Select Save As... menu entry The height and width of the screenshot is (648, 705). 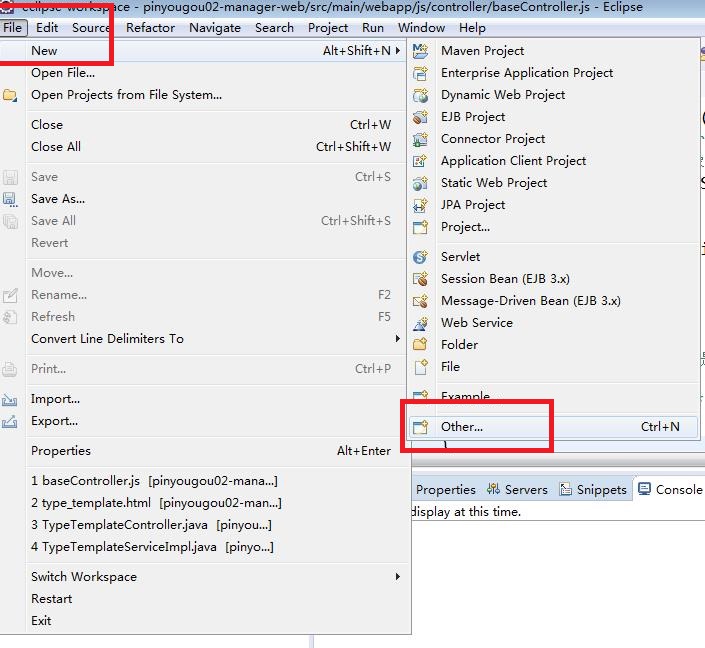click(x=202, y=199)
